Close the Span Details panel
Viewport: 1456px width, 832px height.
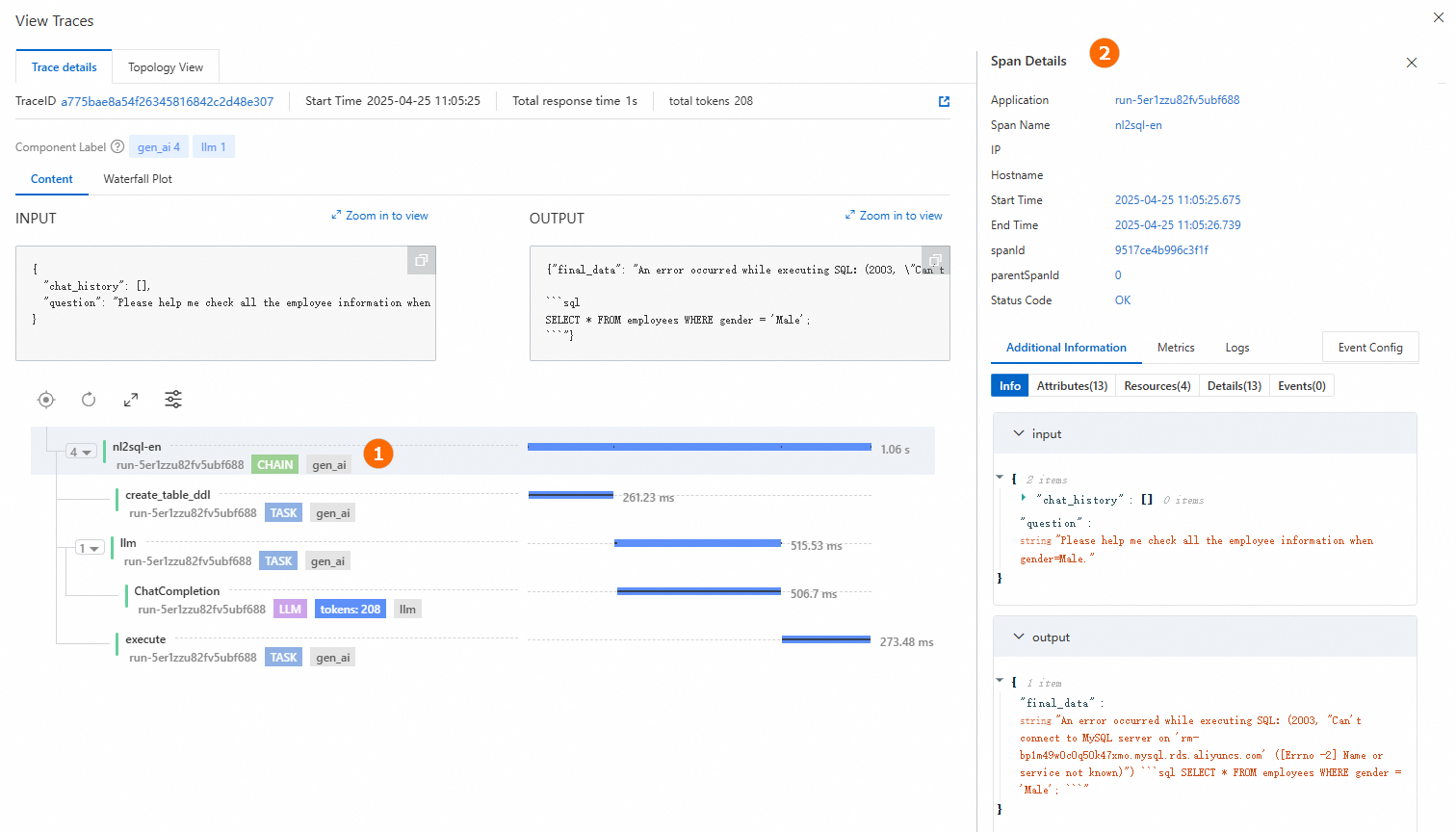point(1412,63)
